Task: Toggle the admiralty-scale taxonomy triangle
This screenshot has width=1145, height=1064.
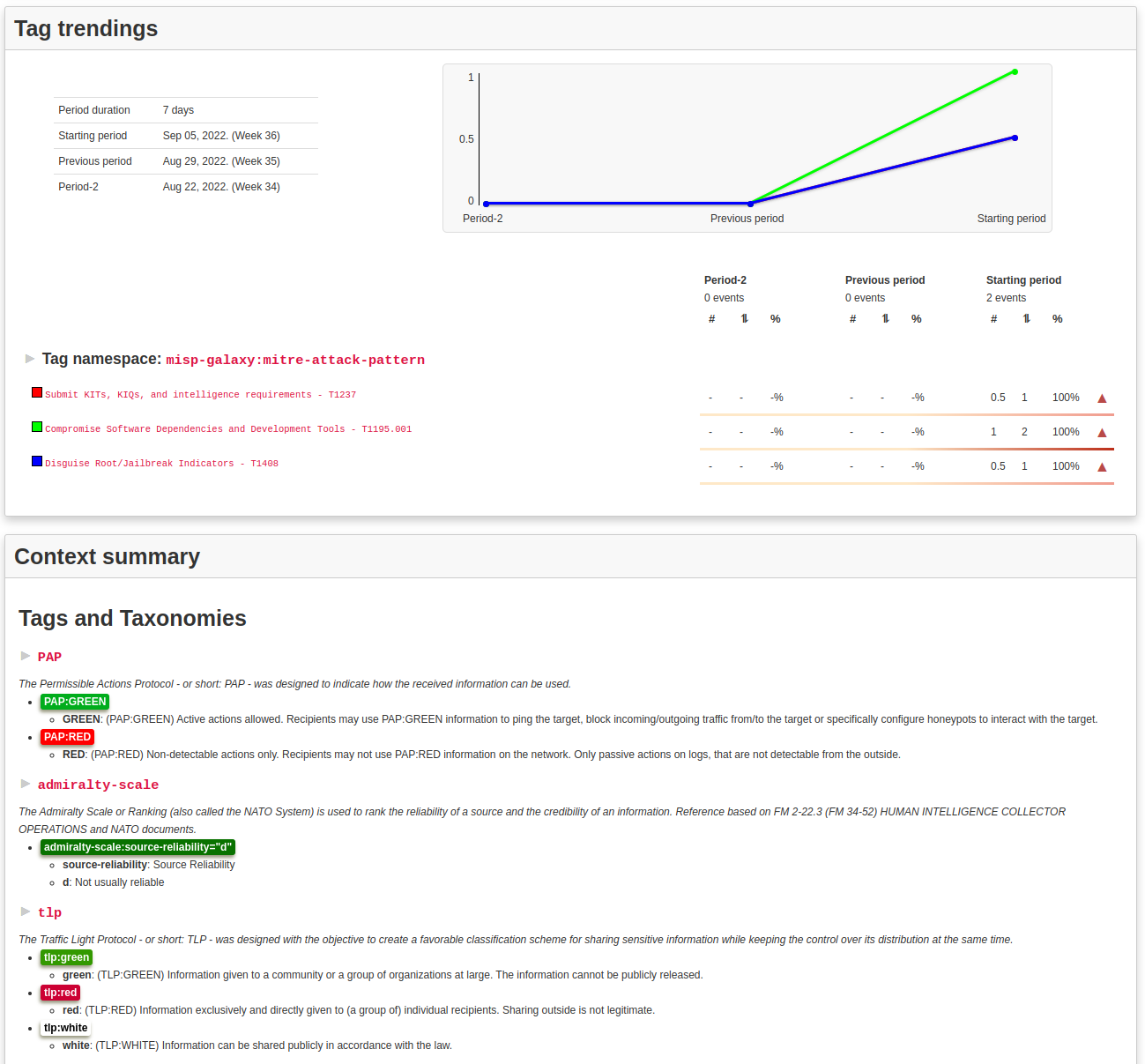Action: pyautogui.click(x=26, y=784)
